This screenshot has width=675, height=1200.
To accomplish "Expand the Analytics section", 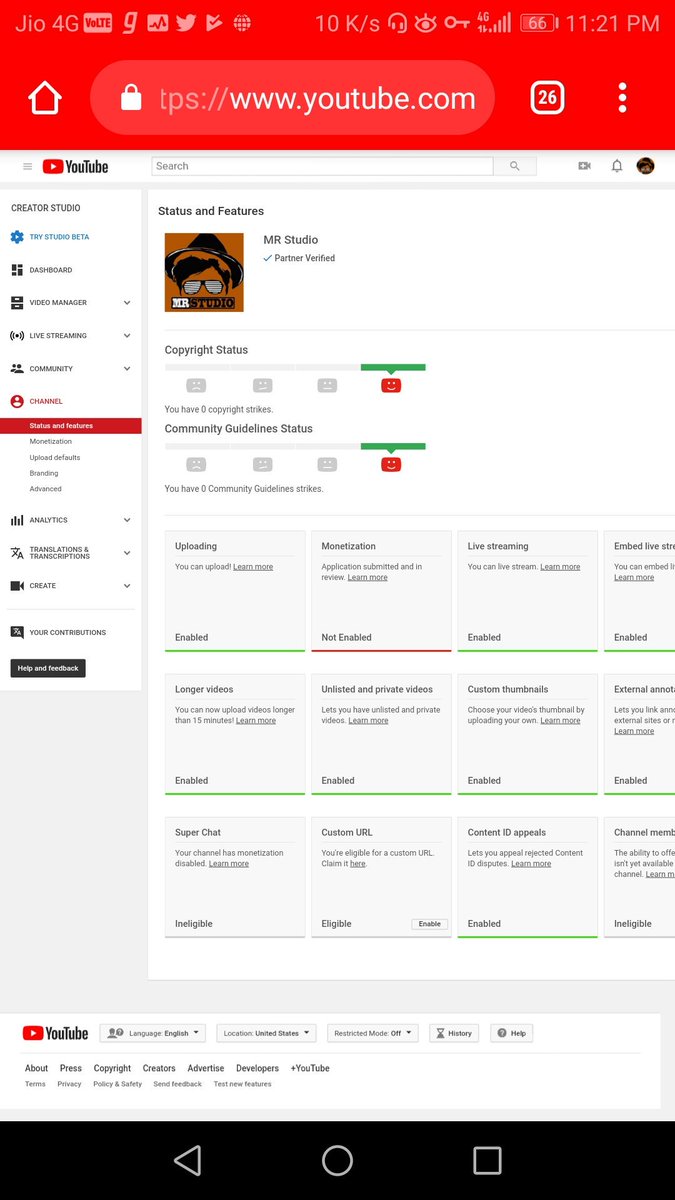I will 127,520.
